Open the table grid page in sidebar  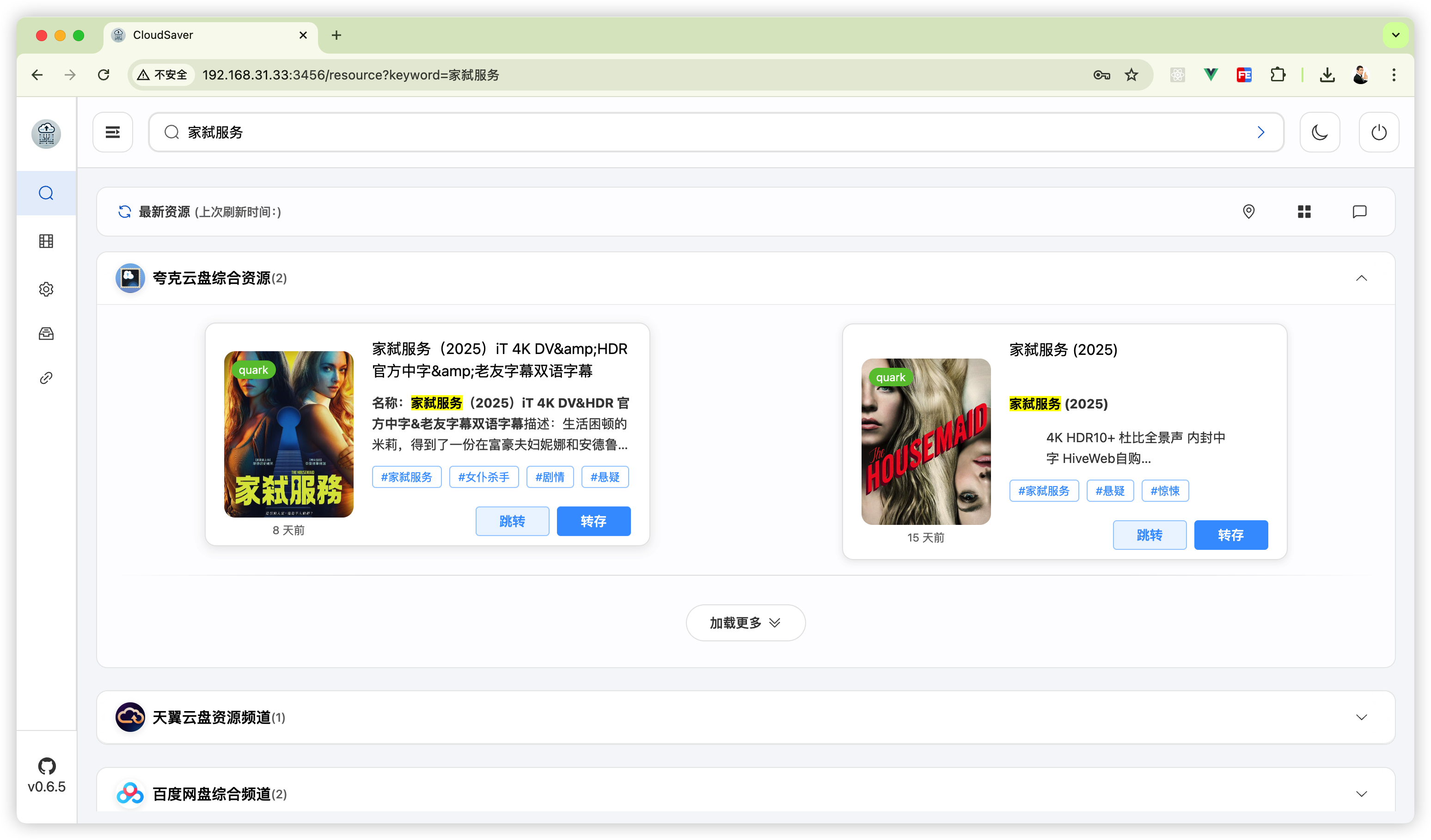point(46,241)
